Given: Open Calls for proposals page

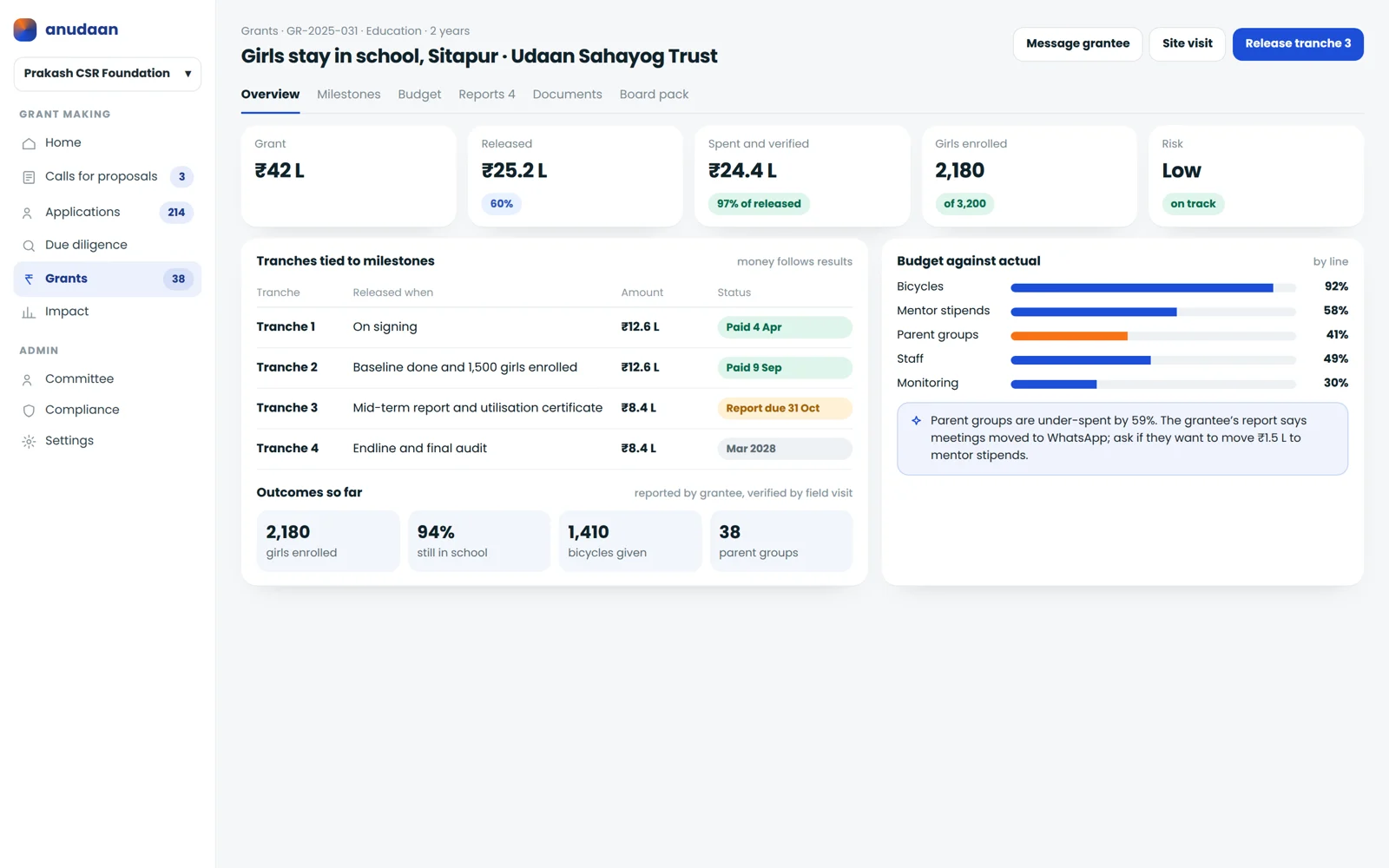Looking at the screenshot, I should 108,177.
